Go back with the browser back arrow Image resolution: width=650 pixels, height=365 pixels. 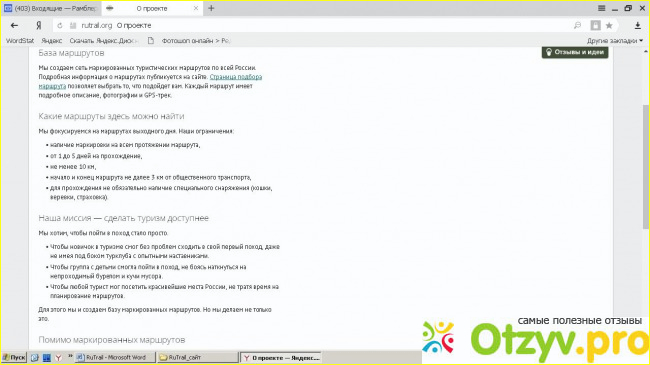click(15, 26)
